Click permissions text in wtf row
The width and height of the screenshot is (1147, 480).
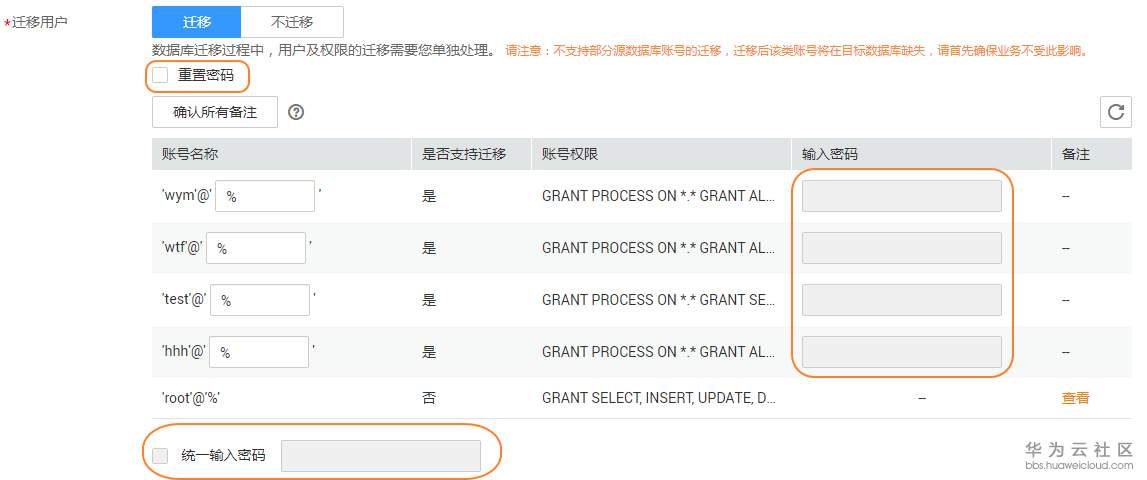(x=658, y=248)
